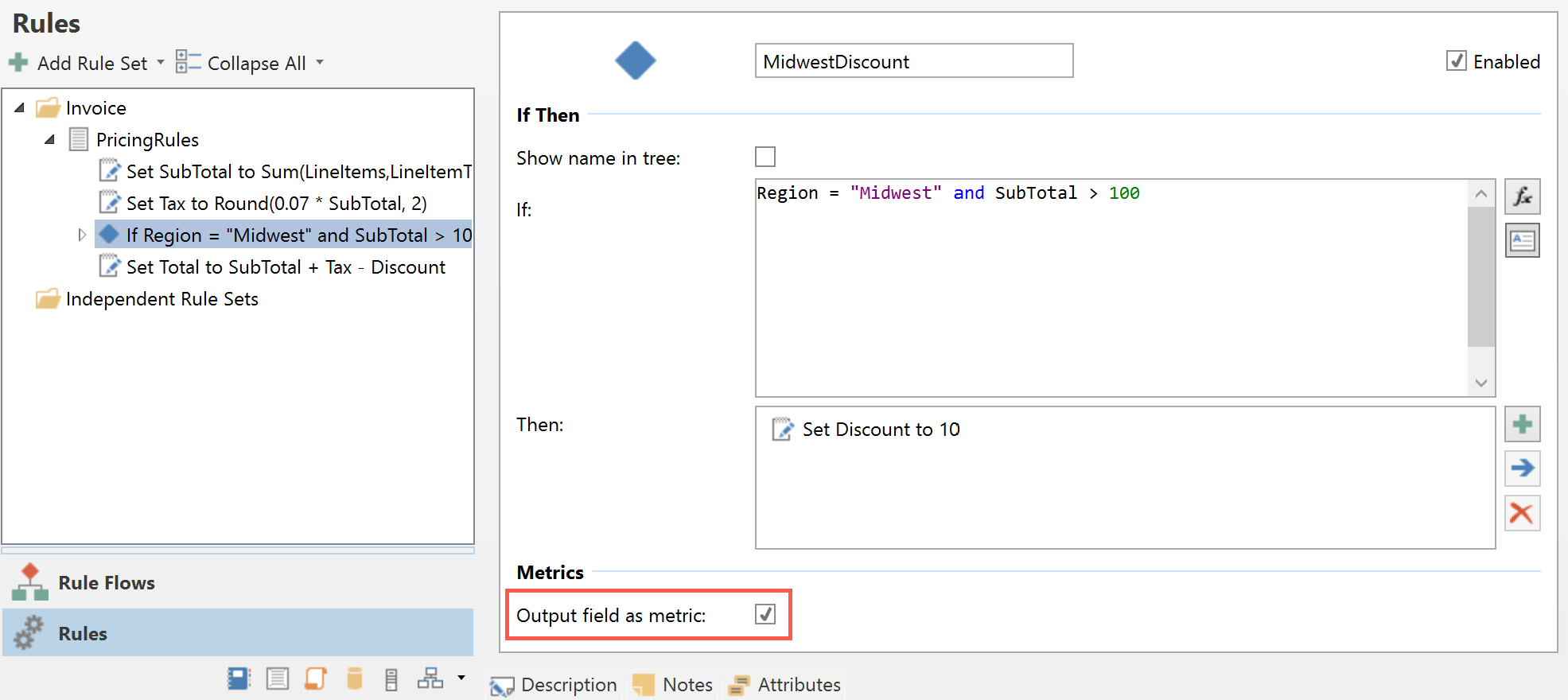The height and width of the screenshot is (700, 1568).
Task: Open the Rule Flows navigation section
Action: tap(106, 583)
